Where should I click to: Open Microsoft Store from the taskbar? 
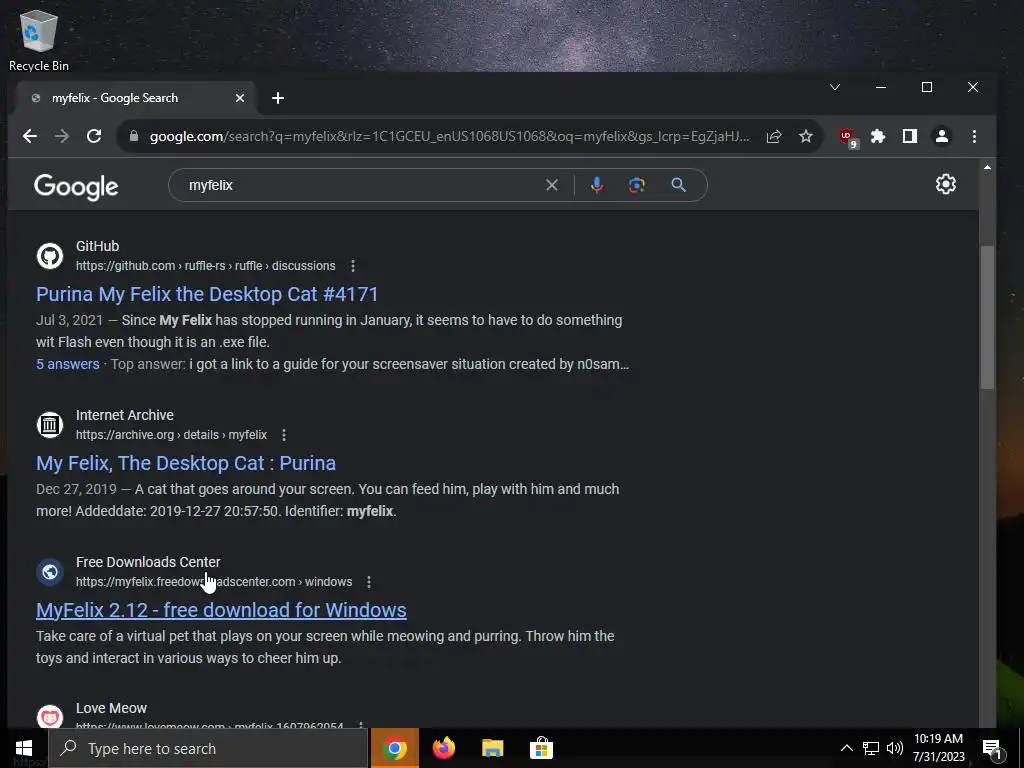(x=541, y=748)
